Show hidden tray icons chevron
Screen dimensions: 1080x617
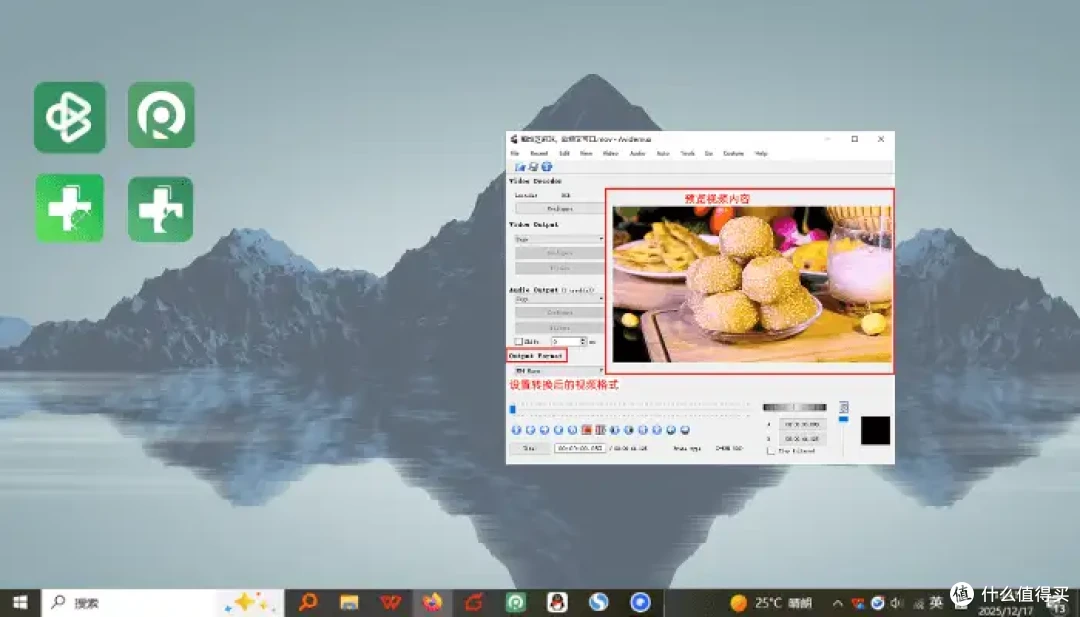pos(838,603)
